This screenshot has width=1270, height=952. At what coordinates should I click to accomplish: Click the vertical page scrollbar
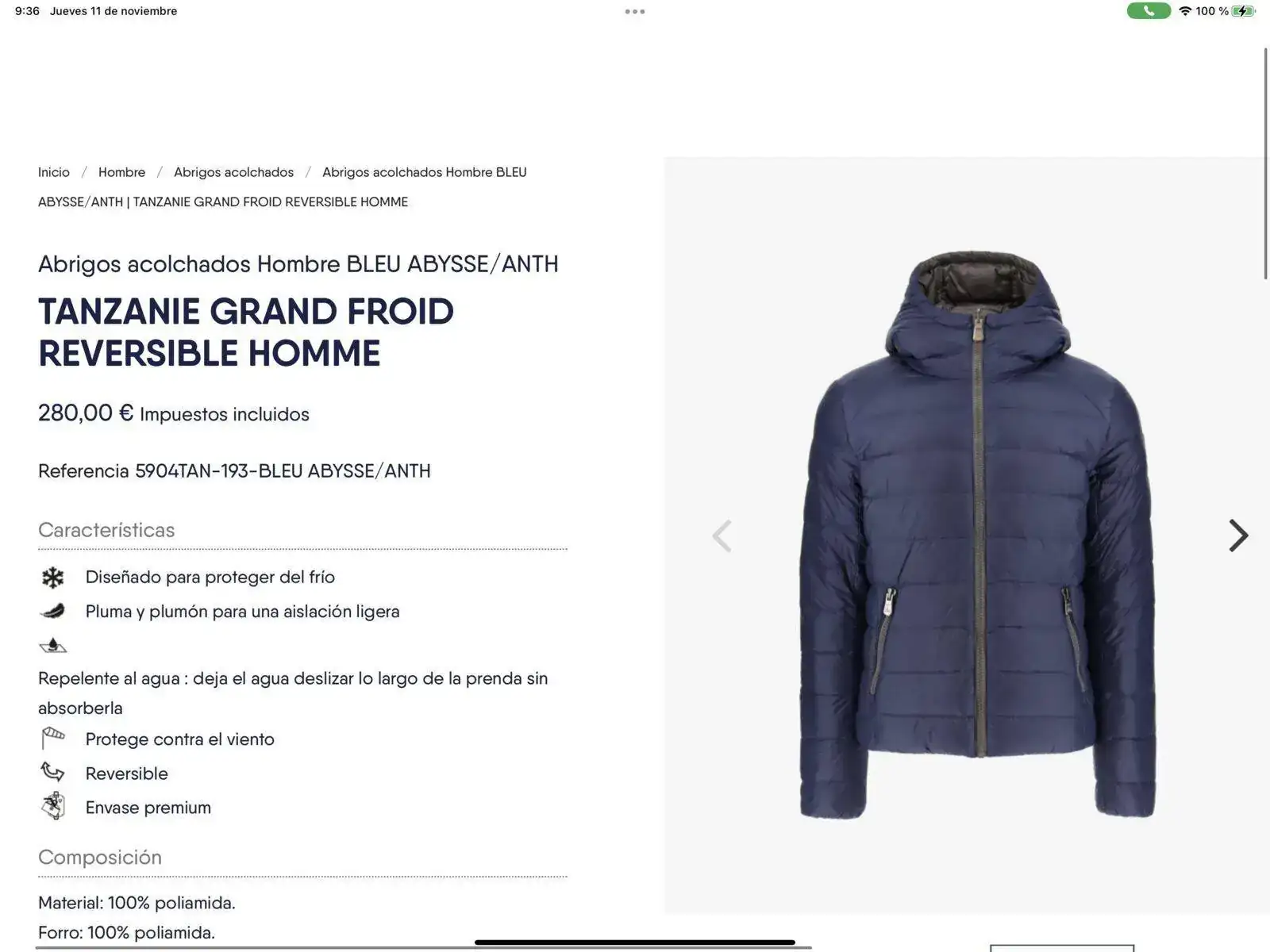[1265, 163]
